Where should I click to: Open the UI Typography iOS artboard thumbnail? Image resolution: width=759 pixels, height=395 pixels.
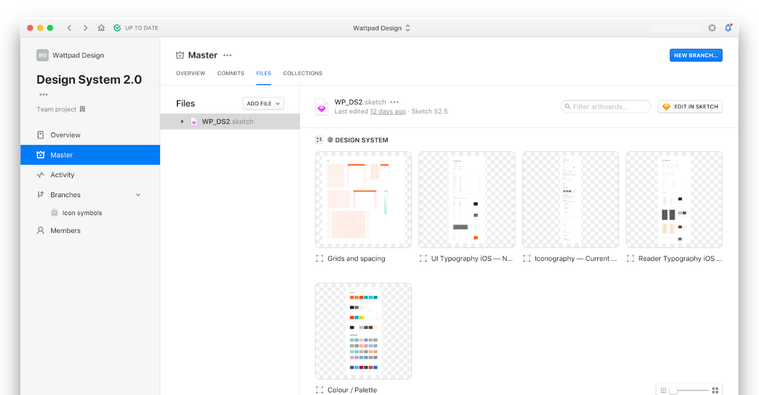click(467, 199)
